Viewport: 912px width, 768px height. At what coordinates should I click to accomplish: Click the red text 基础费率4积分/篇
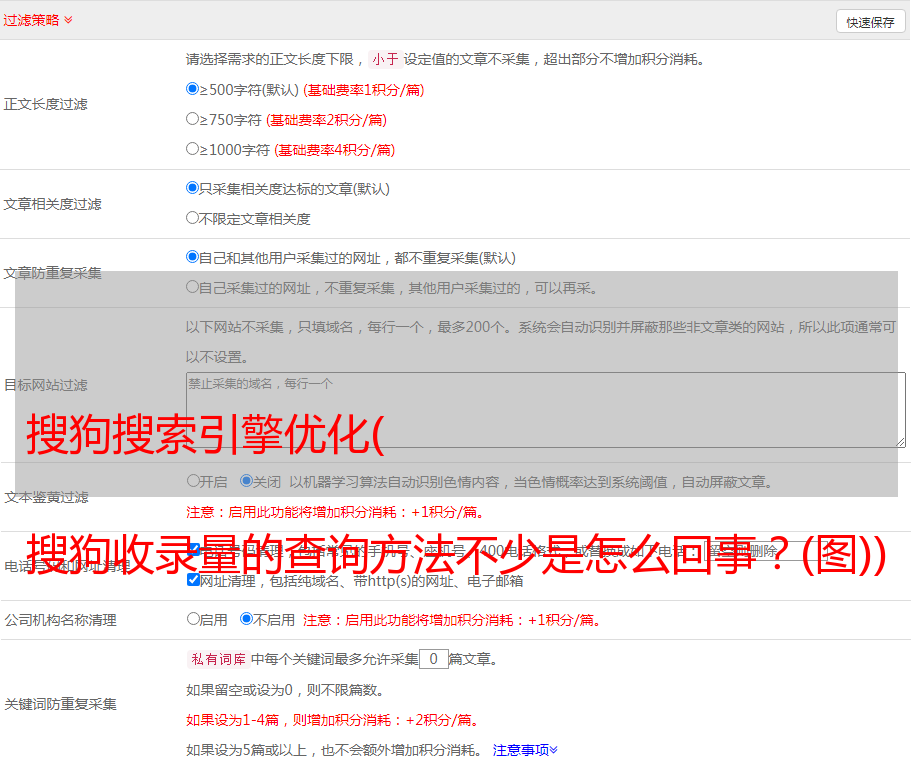(334, 150)
